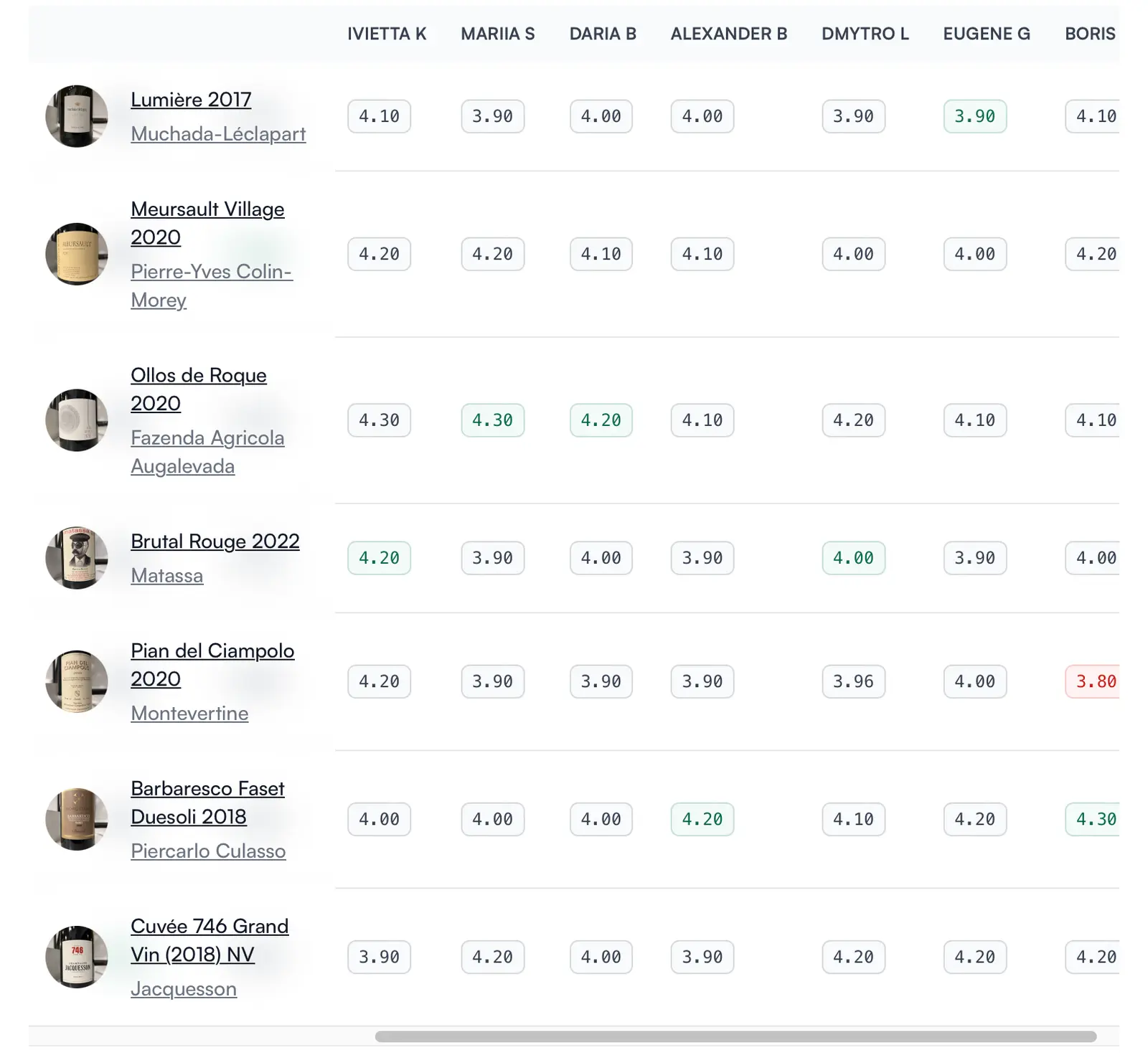The width and height of the screenshot is (1148, 1055).
Task: Open the Brutal Rouge 2022 bottle picture
Action: tap(77, 558)
